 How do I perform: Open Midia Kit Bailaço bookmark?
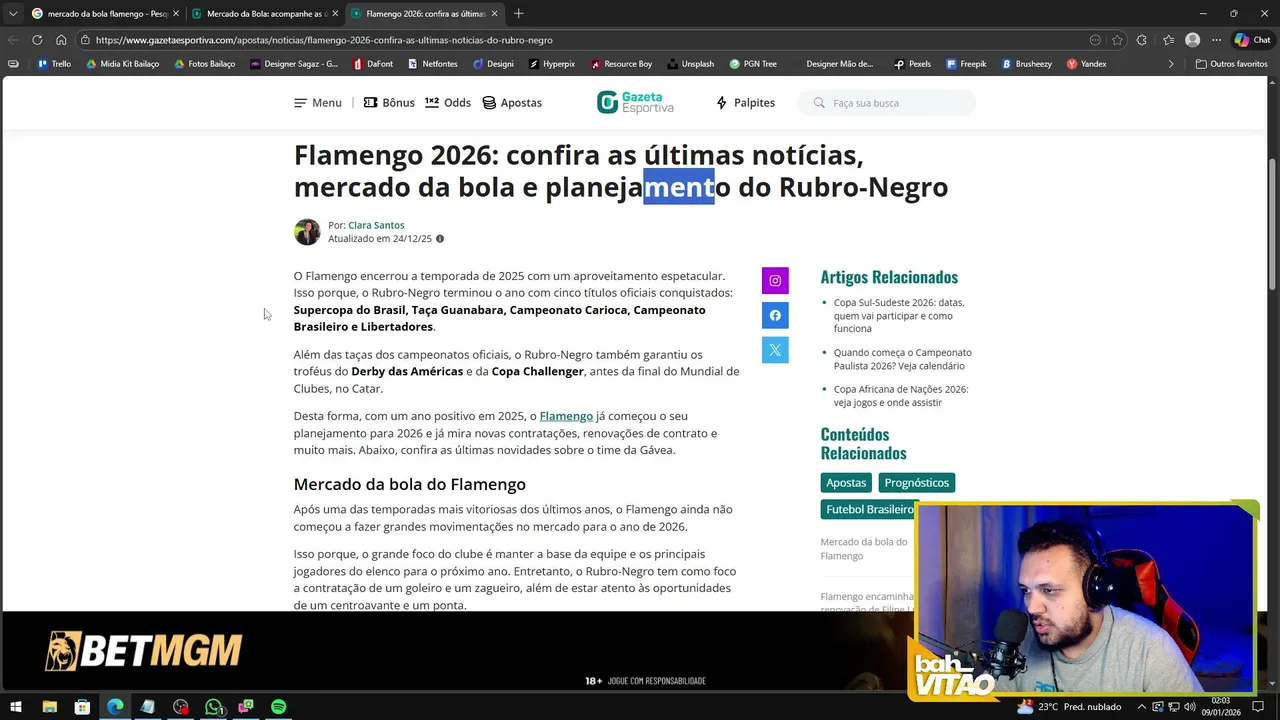123,64
